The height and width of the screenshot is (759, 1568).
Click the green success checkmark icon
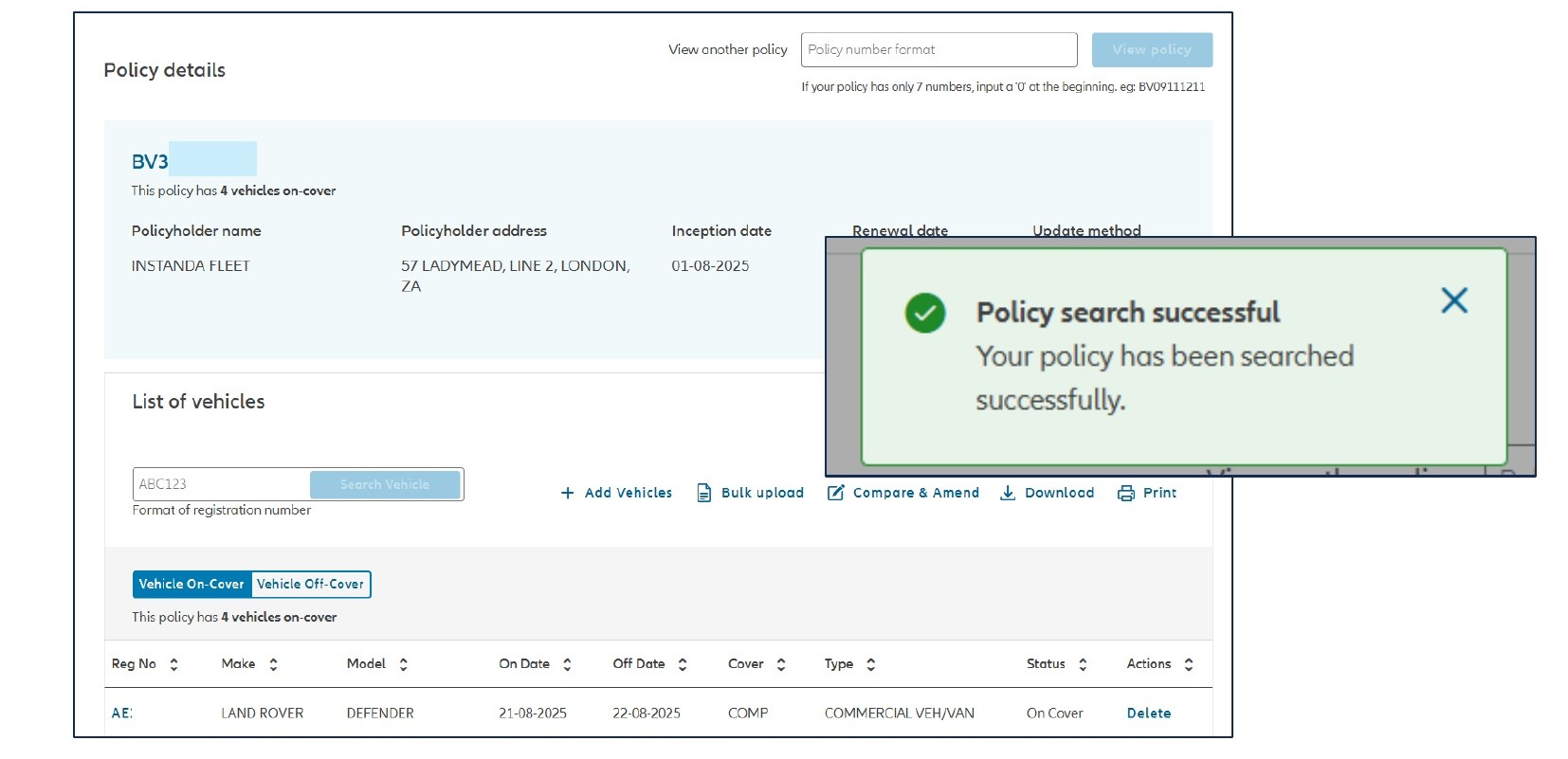click(925, 313)
